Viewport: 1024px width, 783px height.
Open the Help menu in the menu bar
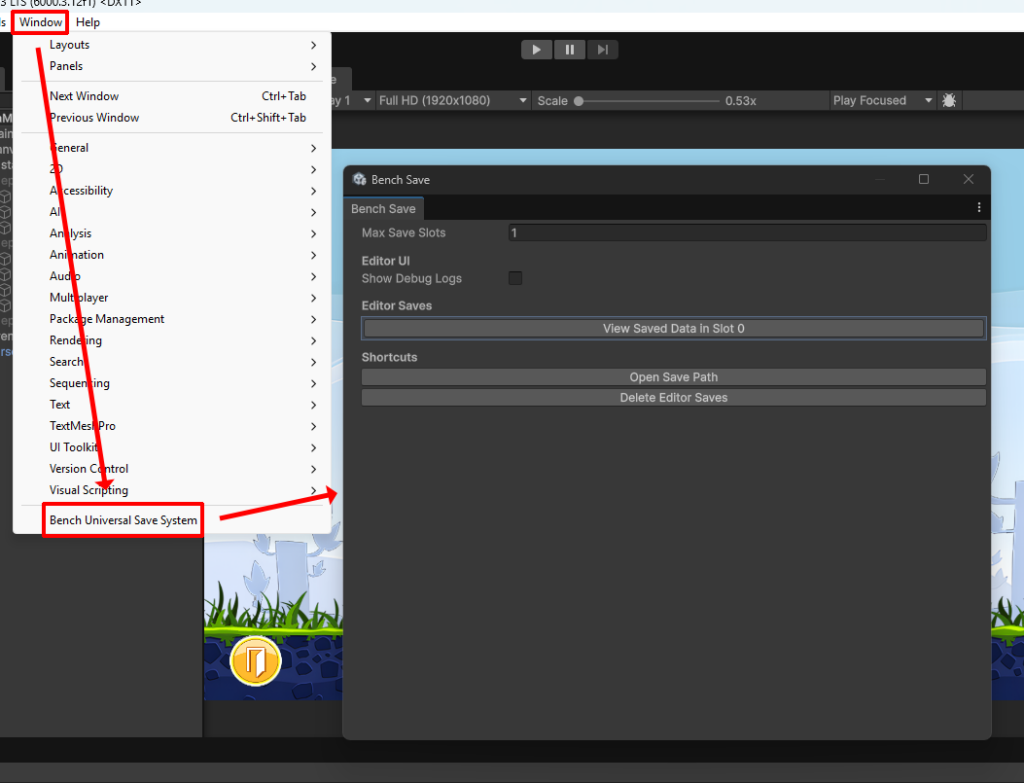88,22
